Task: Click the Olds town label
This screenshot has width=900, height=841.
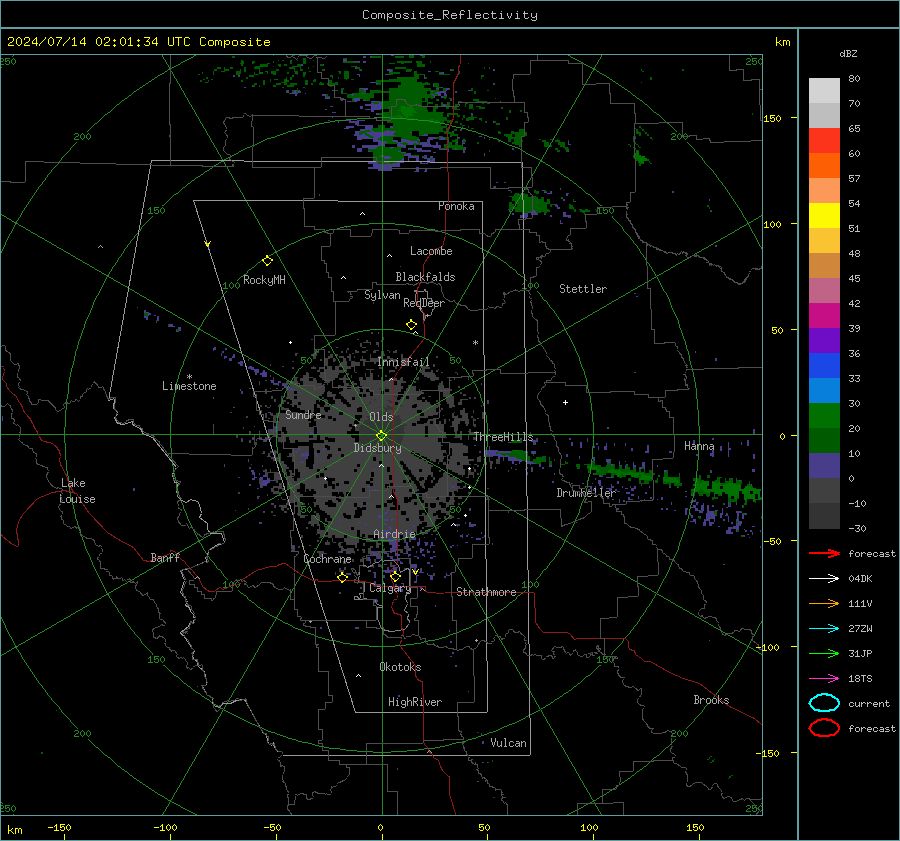Action: tap(381, 417)
